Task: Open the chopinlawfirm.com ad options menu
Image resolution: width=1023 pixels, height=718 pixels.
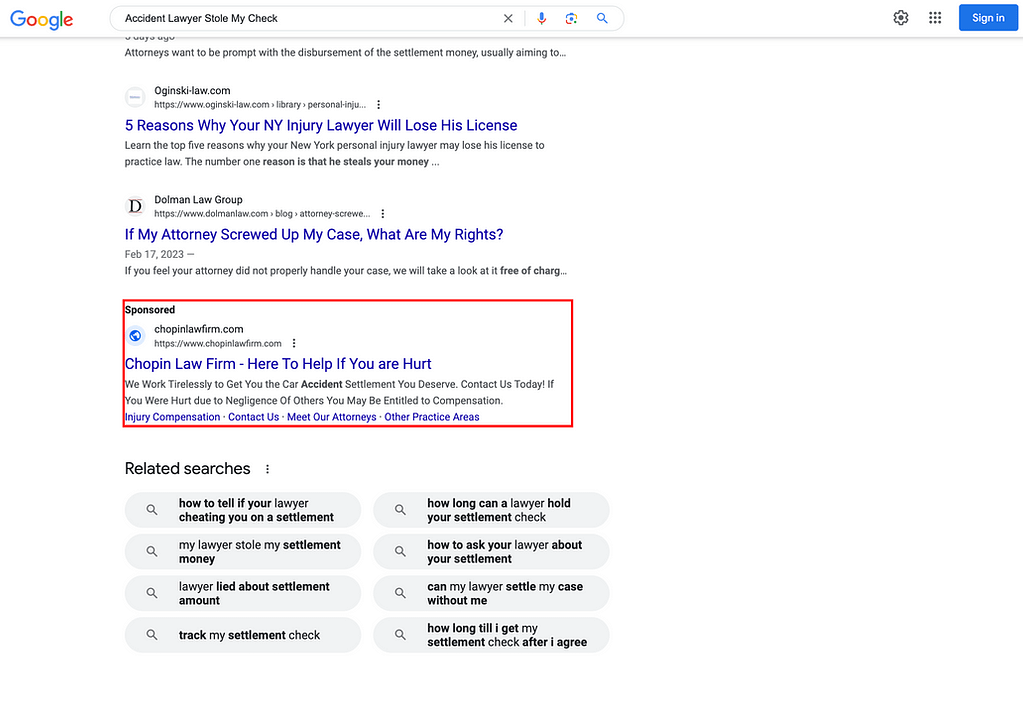Action: (x=294, y=343)
